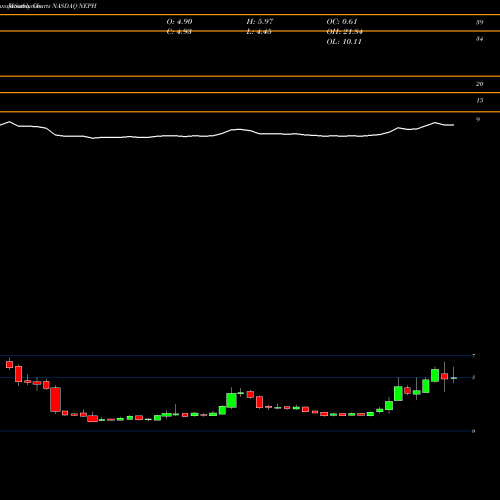Select the open price 'O: 4.90' value
500x500 pixels.
[179, 22]
